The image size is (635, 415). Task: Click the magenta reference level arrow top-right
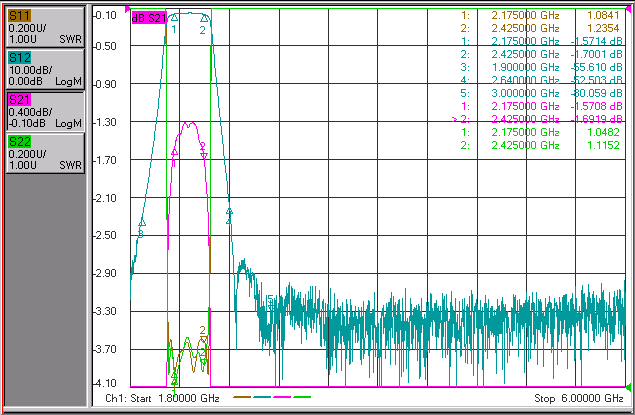point(628,9)
